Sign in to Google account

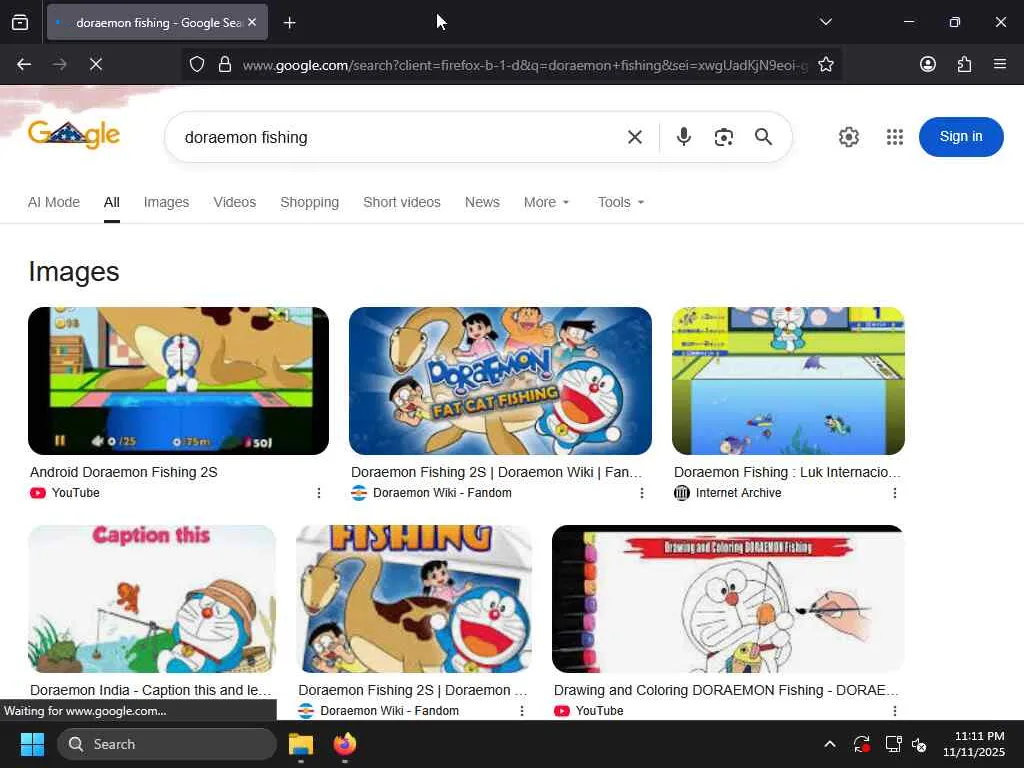pyautogui.click(x=961, y=136)
